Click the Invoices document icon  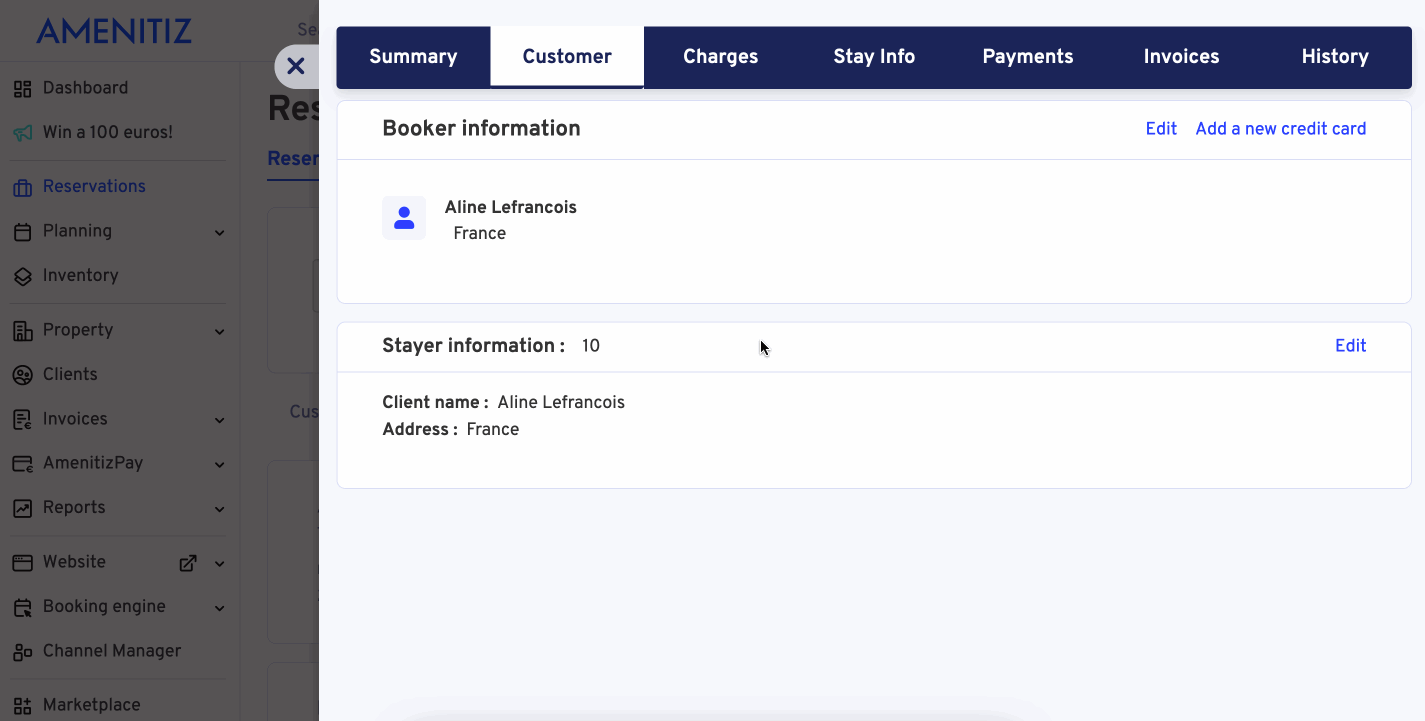(x=22, y=420)
